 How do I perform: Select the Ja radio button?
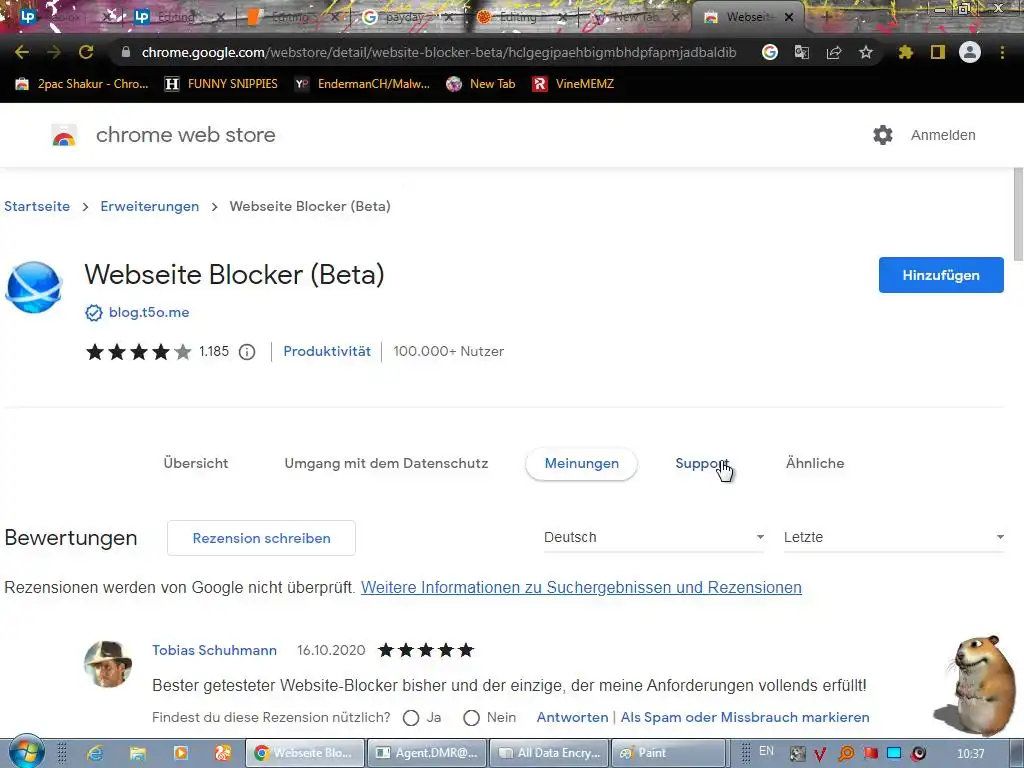(x=411, y=718)
